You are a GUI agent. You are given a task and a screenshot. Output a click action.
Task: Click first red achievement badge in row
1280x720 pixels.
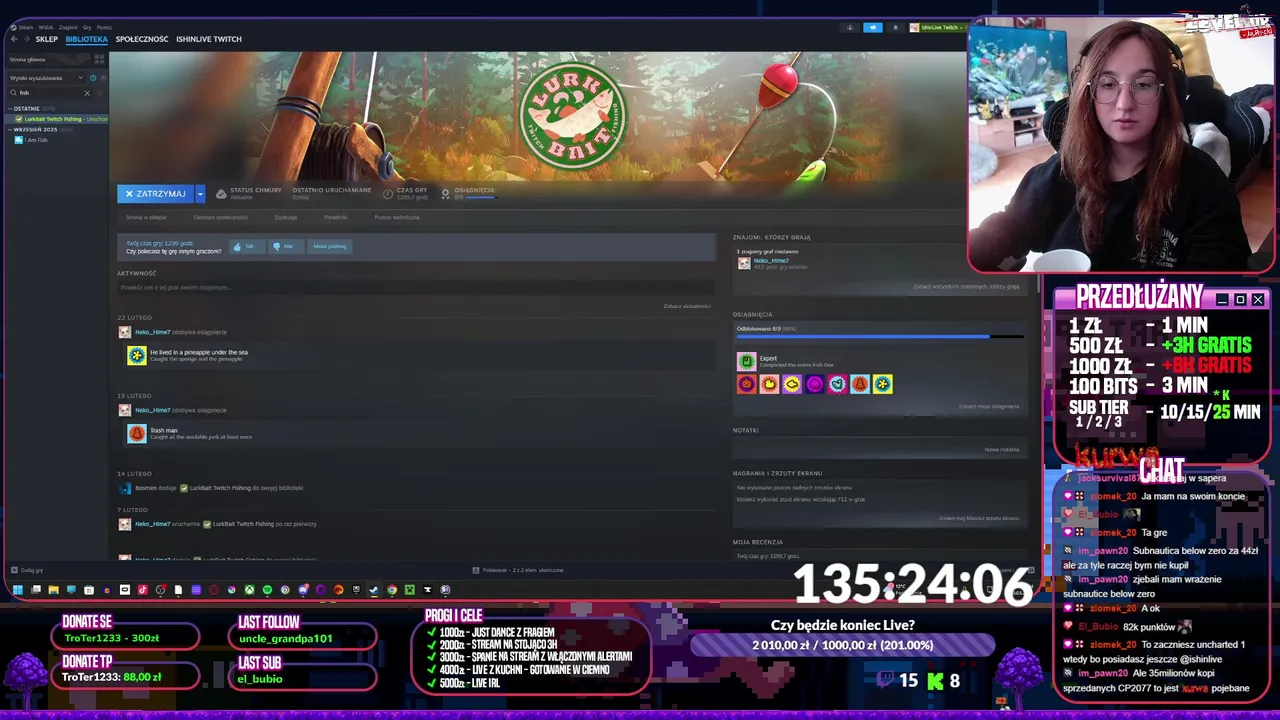(x=746, y=384)
